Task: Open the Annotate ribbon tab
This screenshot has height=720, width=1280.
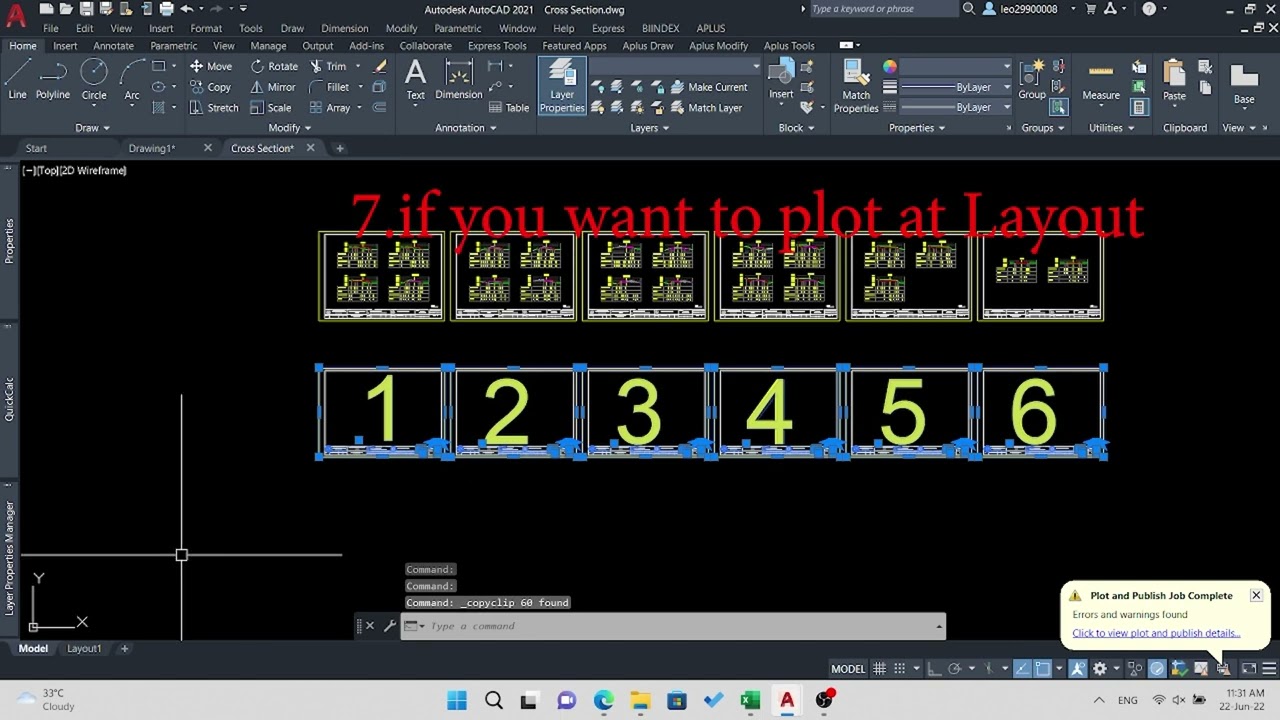Action: pyautogui.click(x=113, y=46)
